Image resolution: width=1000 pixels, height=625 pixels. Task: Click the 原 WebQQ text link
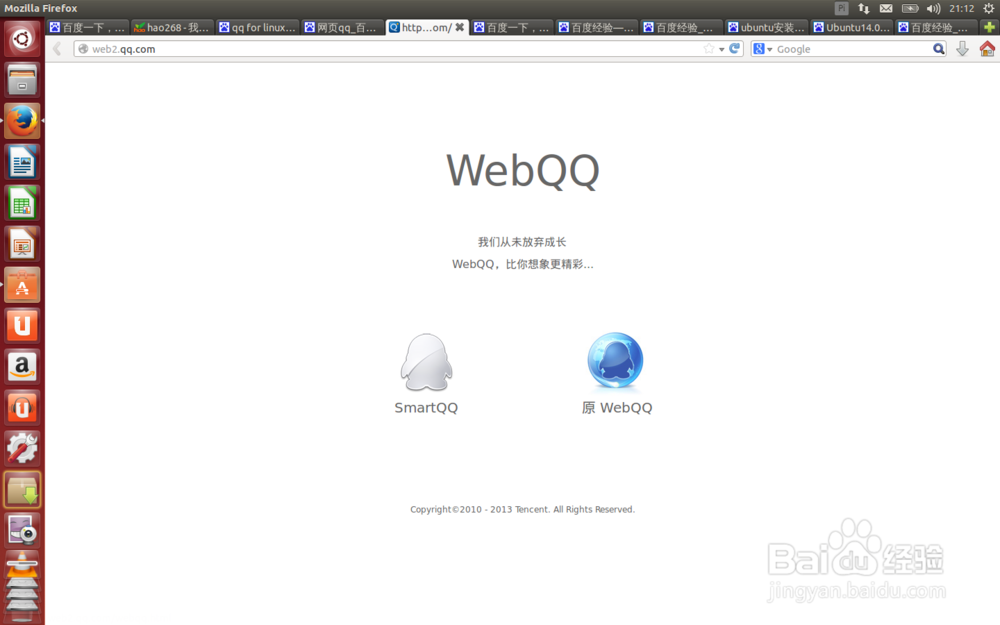click(617, 408)
